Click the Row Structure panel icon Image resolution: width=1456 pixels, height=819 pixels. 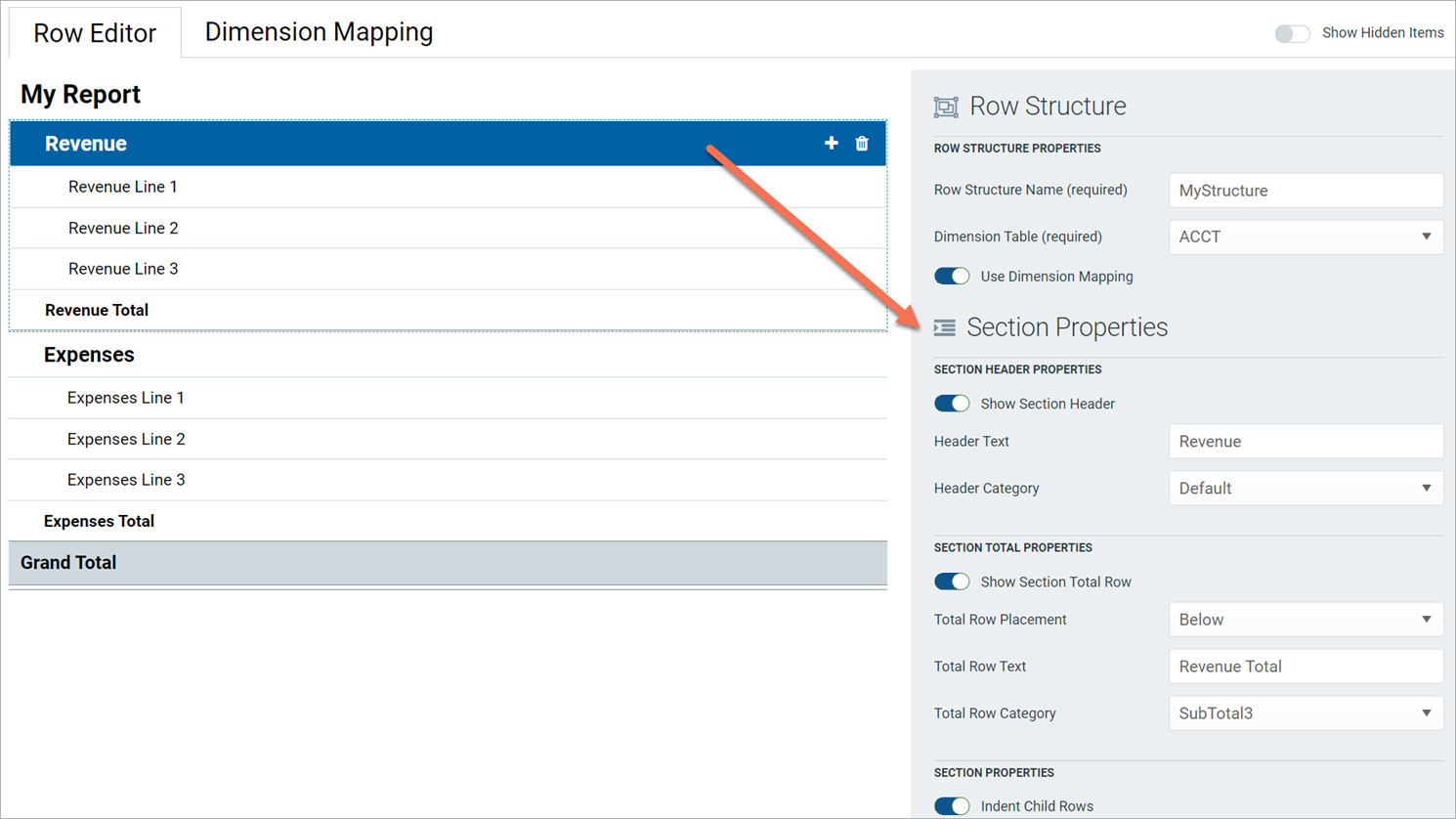[x=946, y=107]
